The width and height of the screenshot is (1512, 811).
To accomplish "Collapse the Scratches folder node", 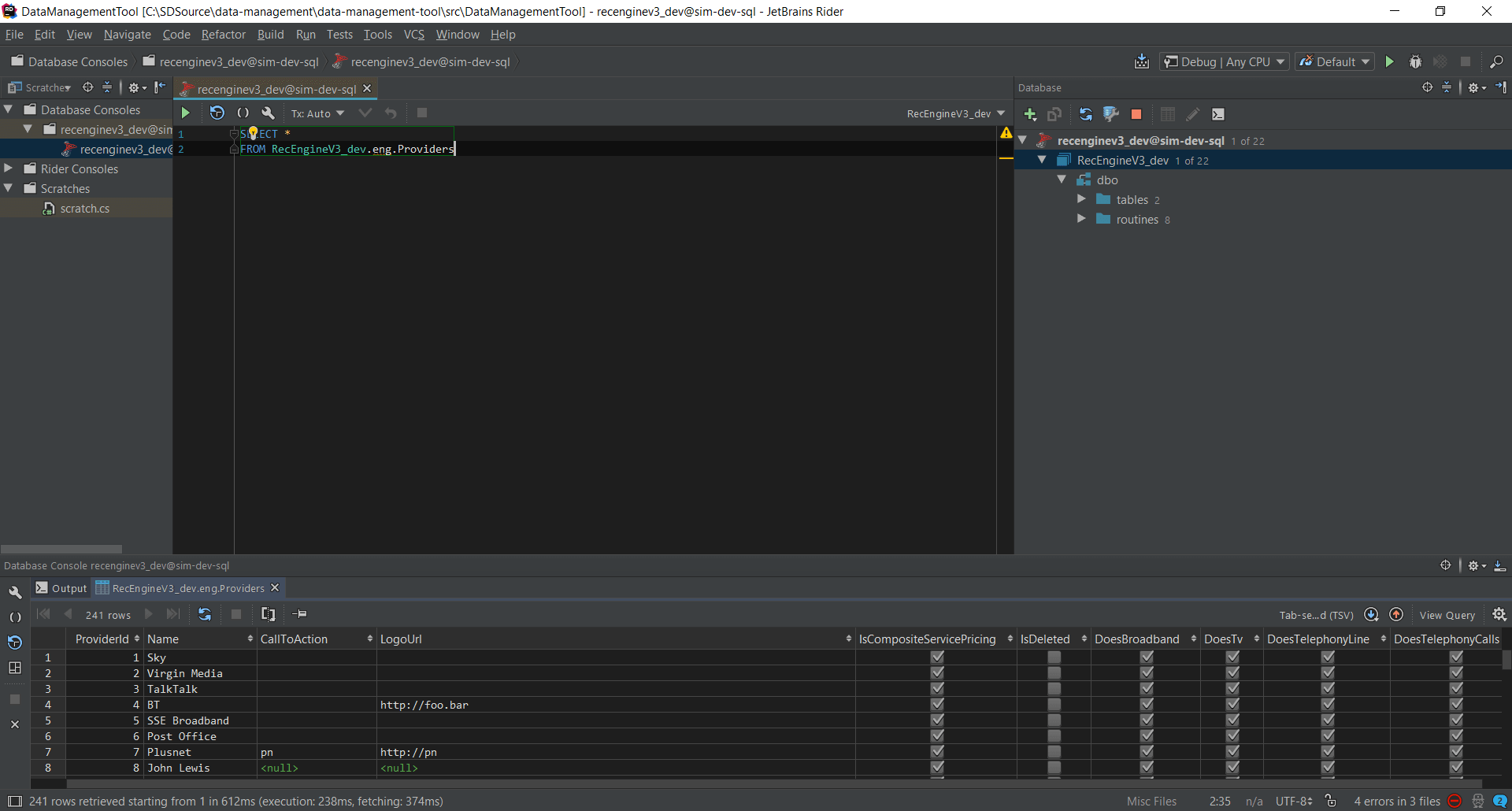I will (9, 188).
